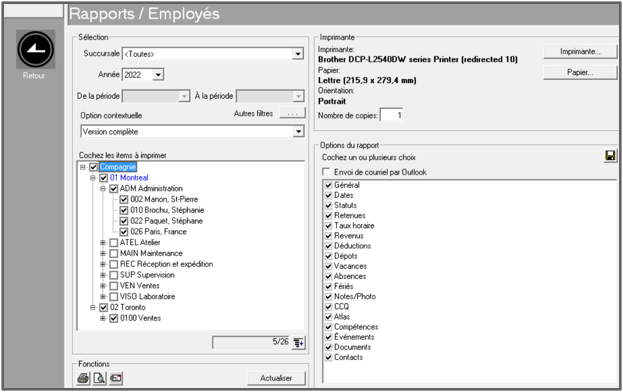Open the À la période dropdown
The height and width of the screenshot is (392, 623).
click(x=298, y=96)
